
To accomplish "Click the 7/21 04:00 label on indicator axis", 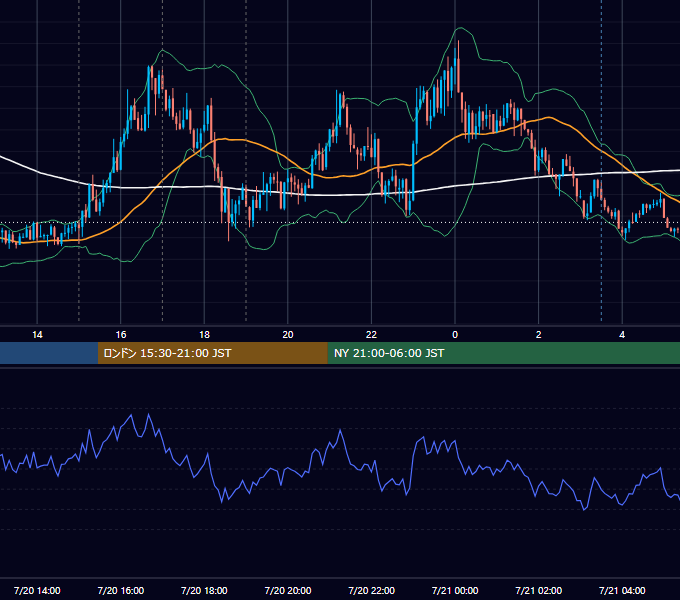I will tap(622, 590).
